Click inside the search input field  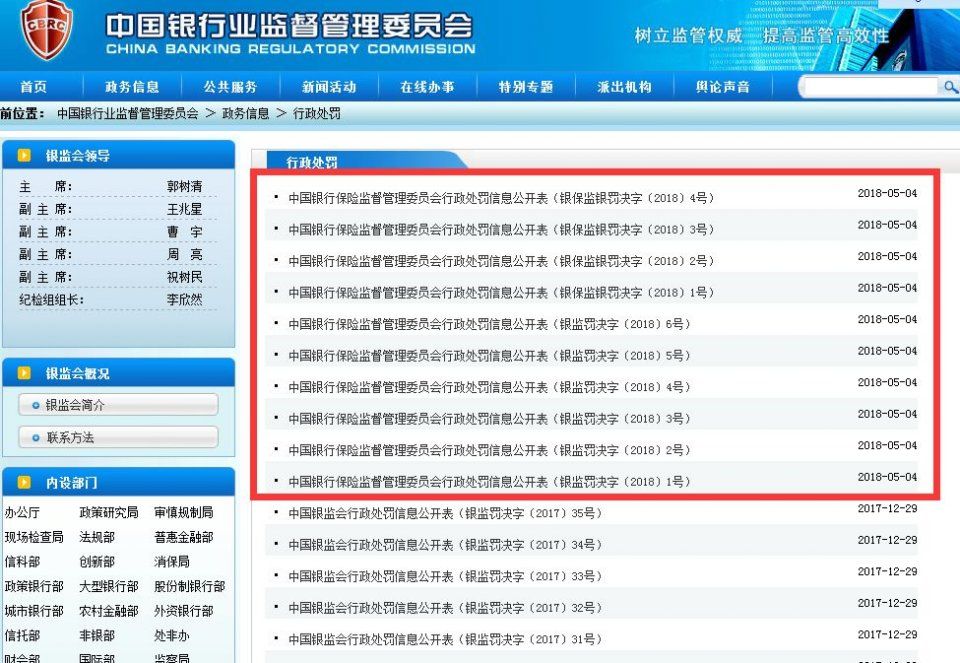868,87
